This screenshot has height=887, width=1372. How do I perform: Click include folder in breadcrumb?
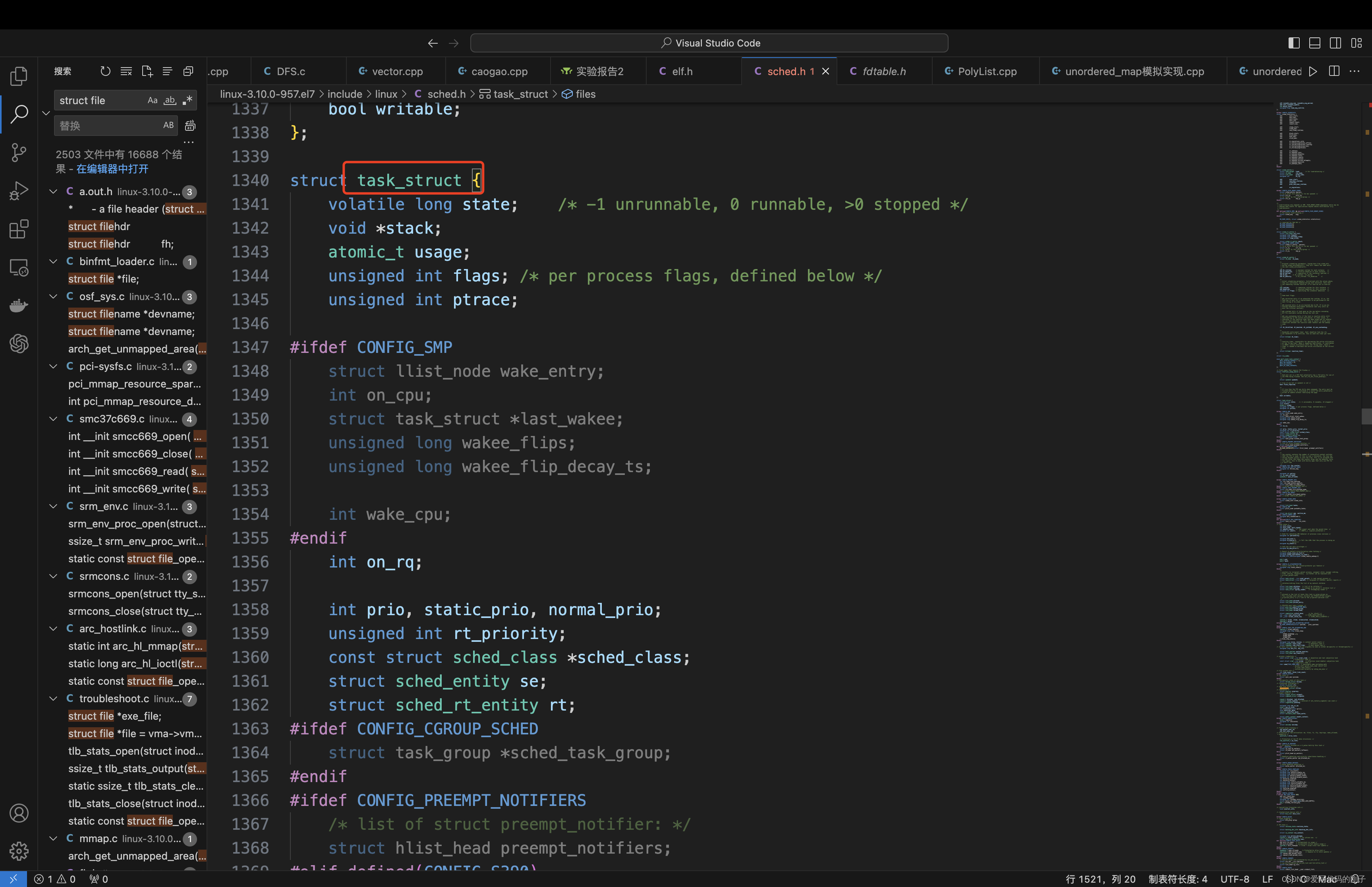[x=345, y=94]
